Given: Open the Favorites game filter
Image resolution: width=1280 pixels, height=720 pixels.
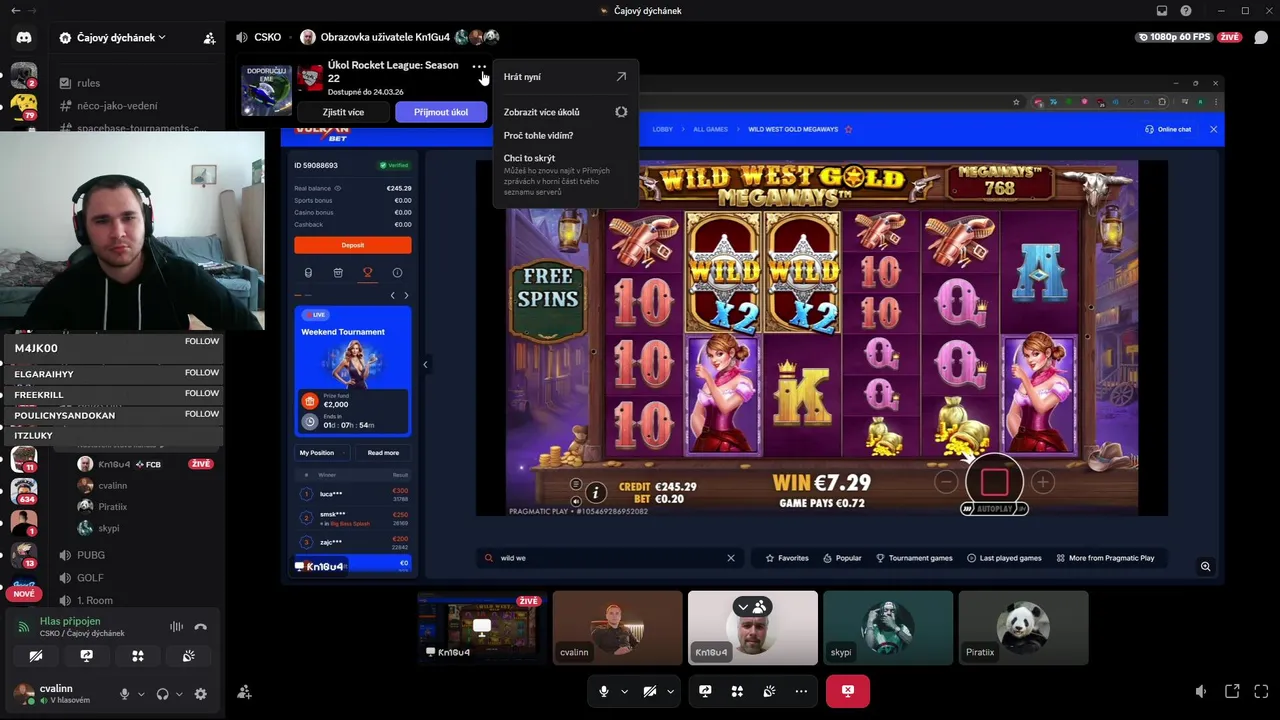Looking at the screenshot, I should pos(787,558).
